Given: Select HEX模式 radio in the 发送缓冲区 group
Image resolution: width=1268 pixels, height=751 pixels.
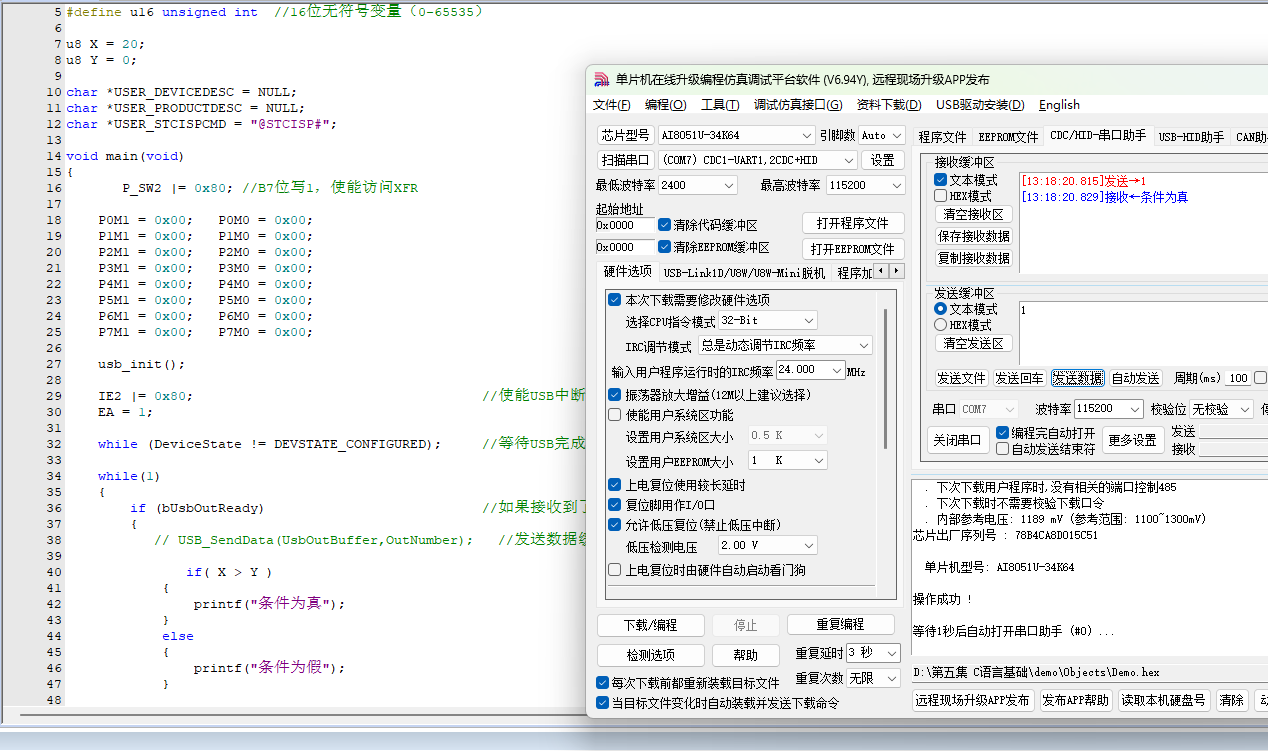Looking at the screenshot, I should pos(940,325).
